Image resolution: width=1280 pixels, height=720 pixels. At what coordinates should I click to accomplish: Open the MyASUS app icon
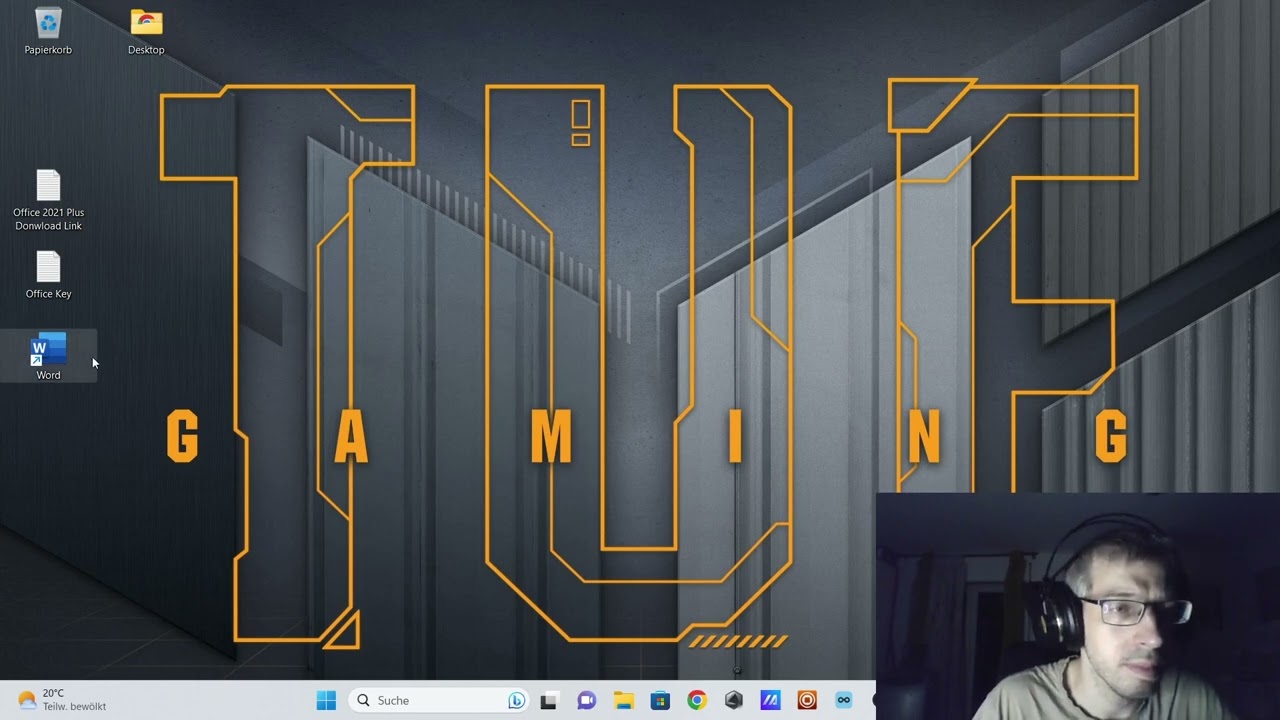pyautogui.click(x=770, y=700)
